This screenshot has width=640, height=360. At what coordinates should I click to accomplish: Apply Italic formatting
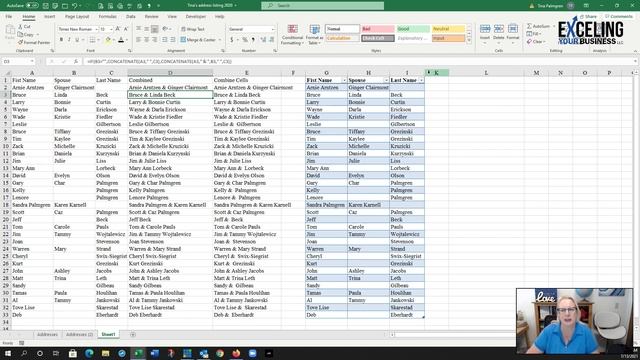click(69, 40)
